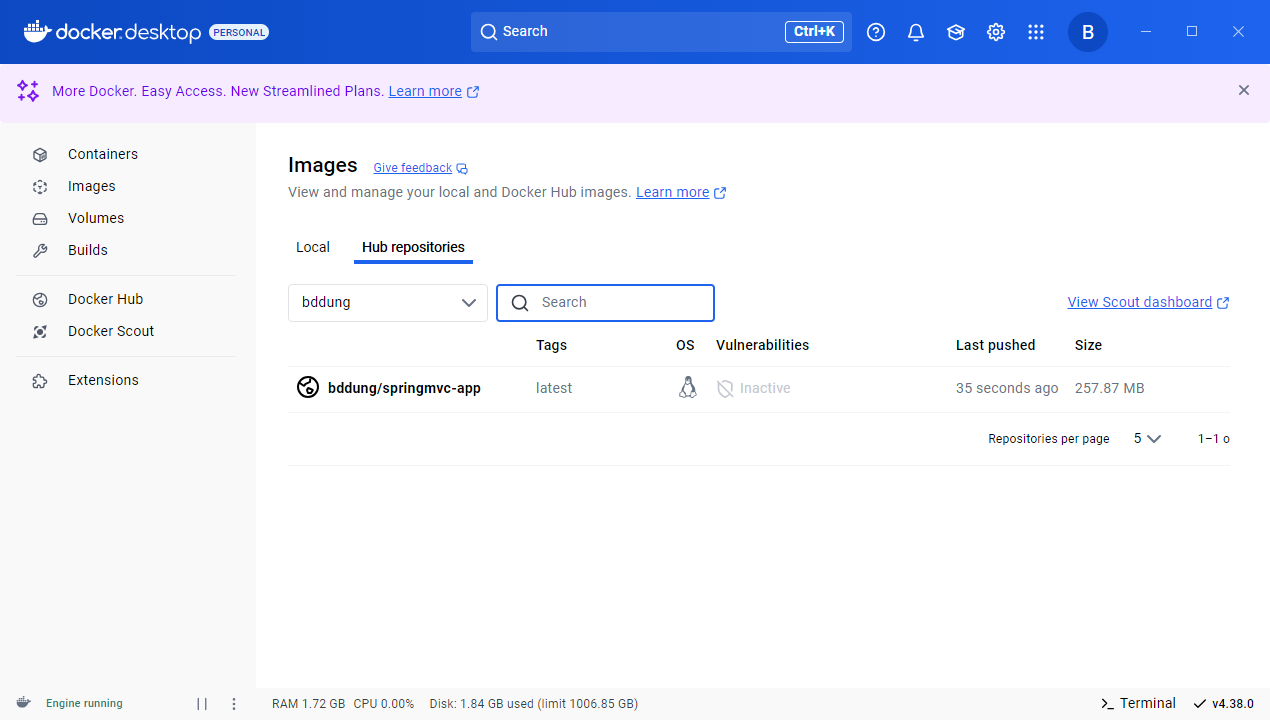Click the 35 seconds ago cell

point(1007,388)
